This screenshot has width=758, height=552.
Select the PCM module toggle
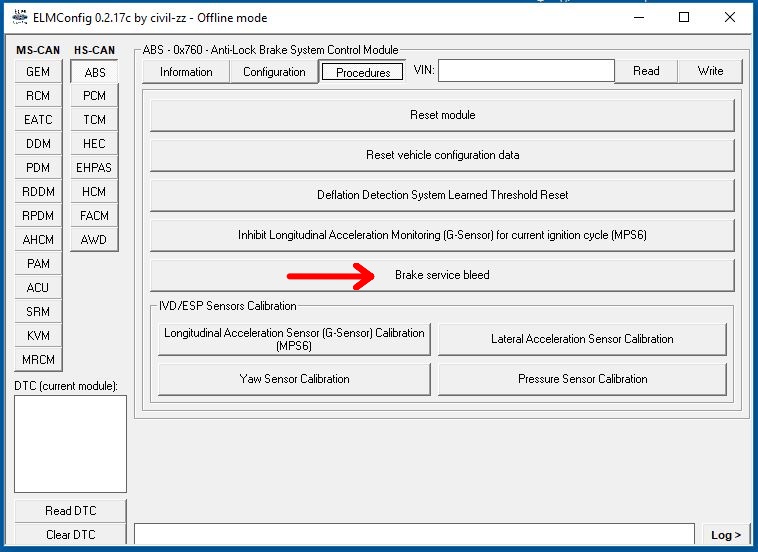pos(95,96)
